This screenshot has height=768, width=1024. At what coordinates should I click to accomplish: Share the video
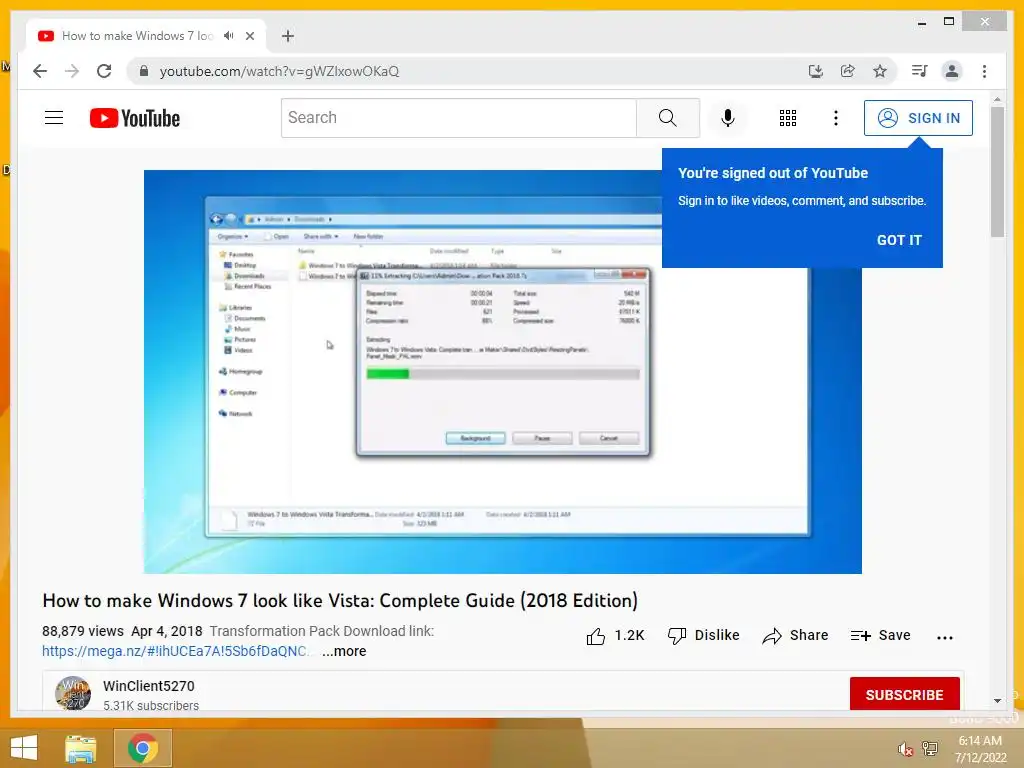[795, 635]
